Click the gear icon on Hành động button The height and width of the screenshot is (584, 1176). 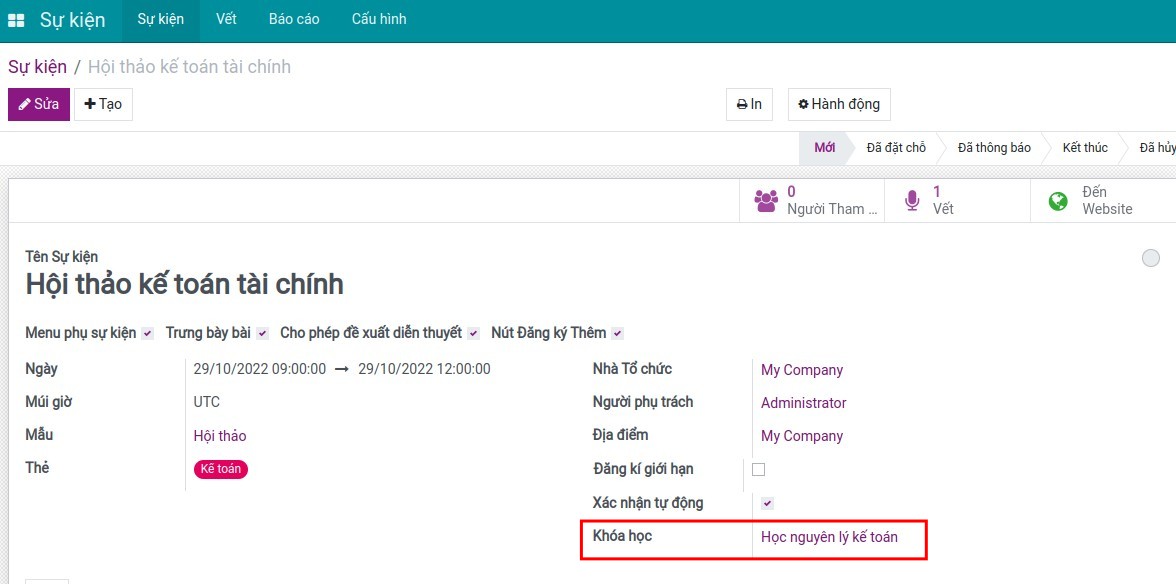806,104
